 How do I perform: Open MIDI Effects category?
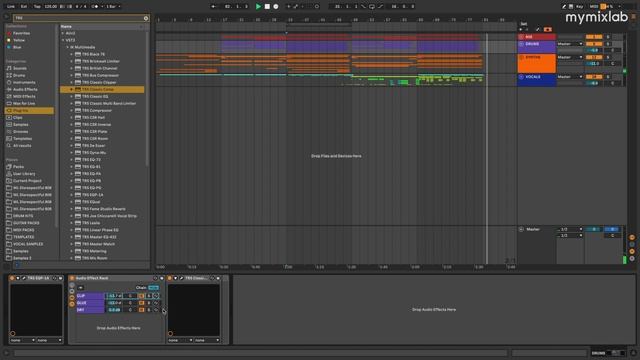point(24,96)
